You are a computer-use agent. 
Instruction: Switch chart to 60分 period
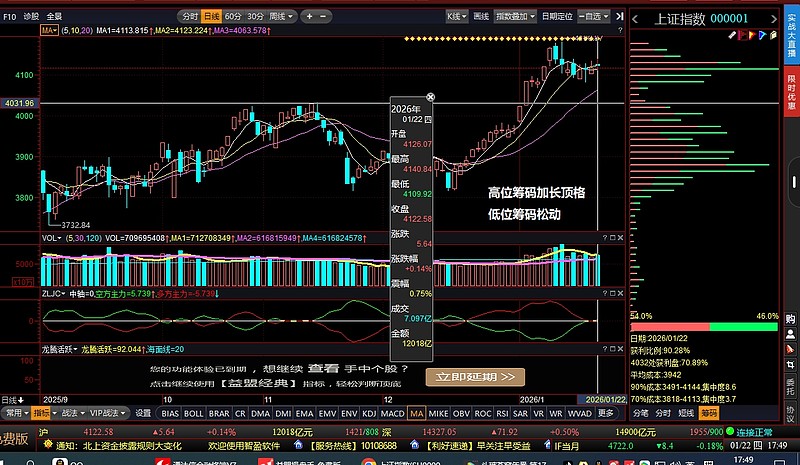[x=233, y=17]
